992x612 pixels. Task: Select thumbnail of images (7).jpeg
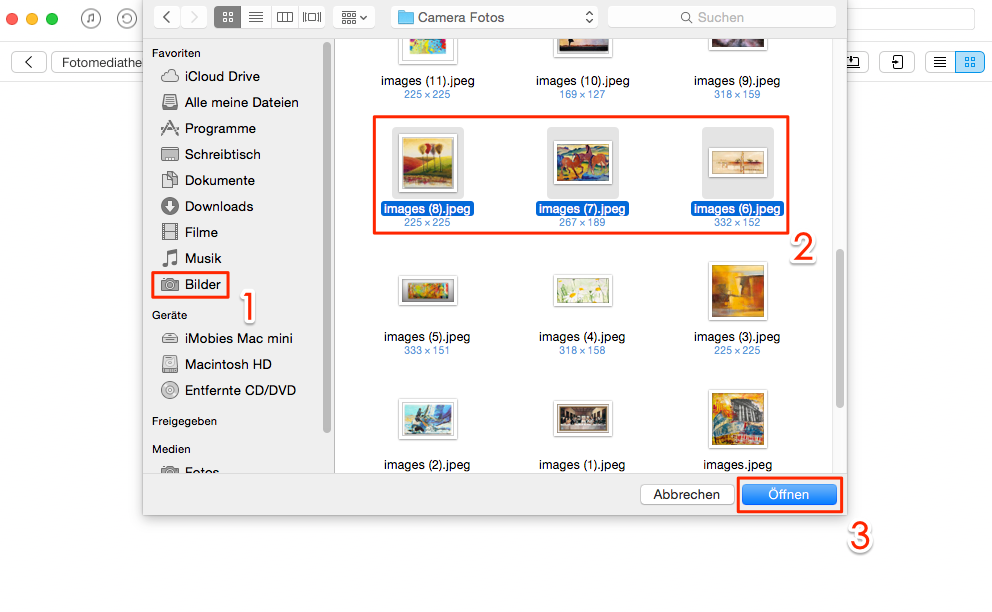pos(583,163)
